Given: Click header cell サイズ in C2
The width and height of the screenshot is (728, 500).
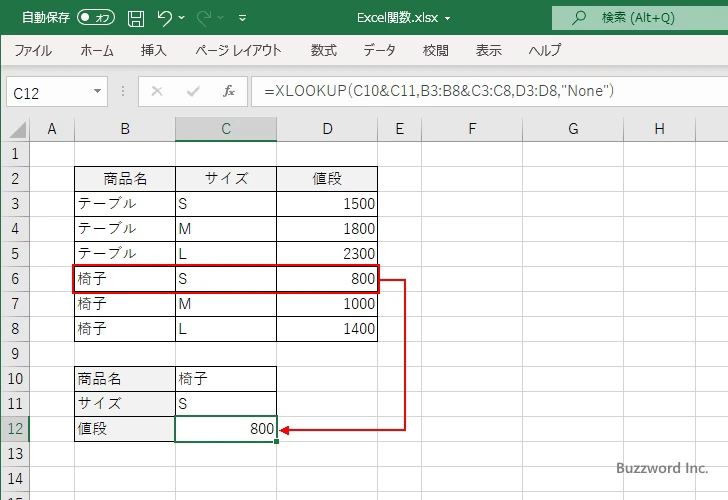Looking at the screenshot, I should click(x=226, y=179).
